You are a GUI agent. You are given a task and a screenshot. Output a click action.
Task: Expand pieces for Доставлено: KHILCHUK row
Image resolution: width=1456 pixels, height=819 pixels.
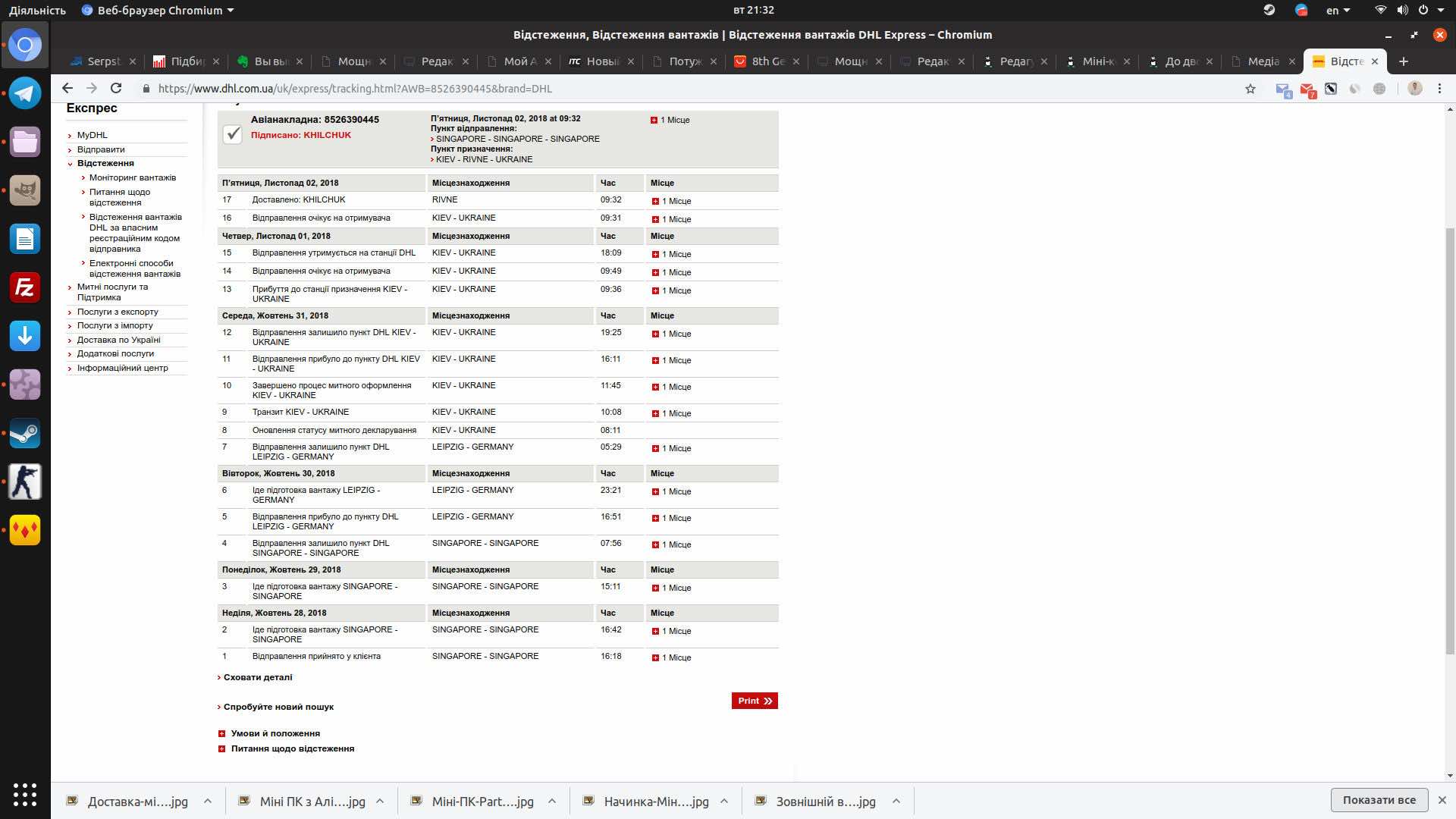click(x=655, y=201)
